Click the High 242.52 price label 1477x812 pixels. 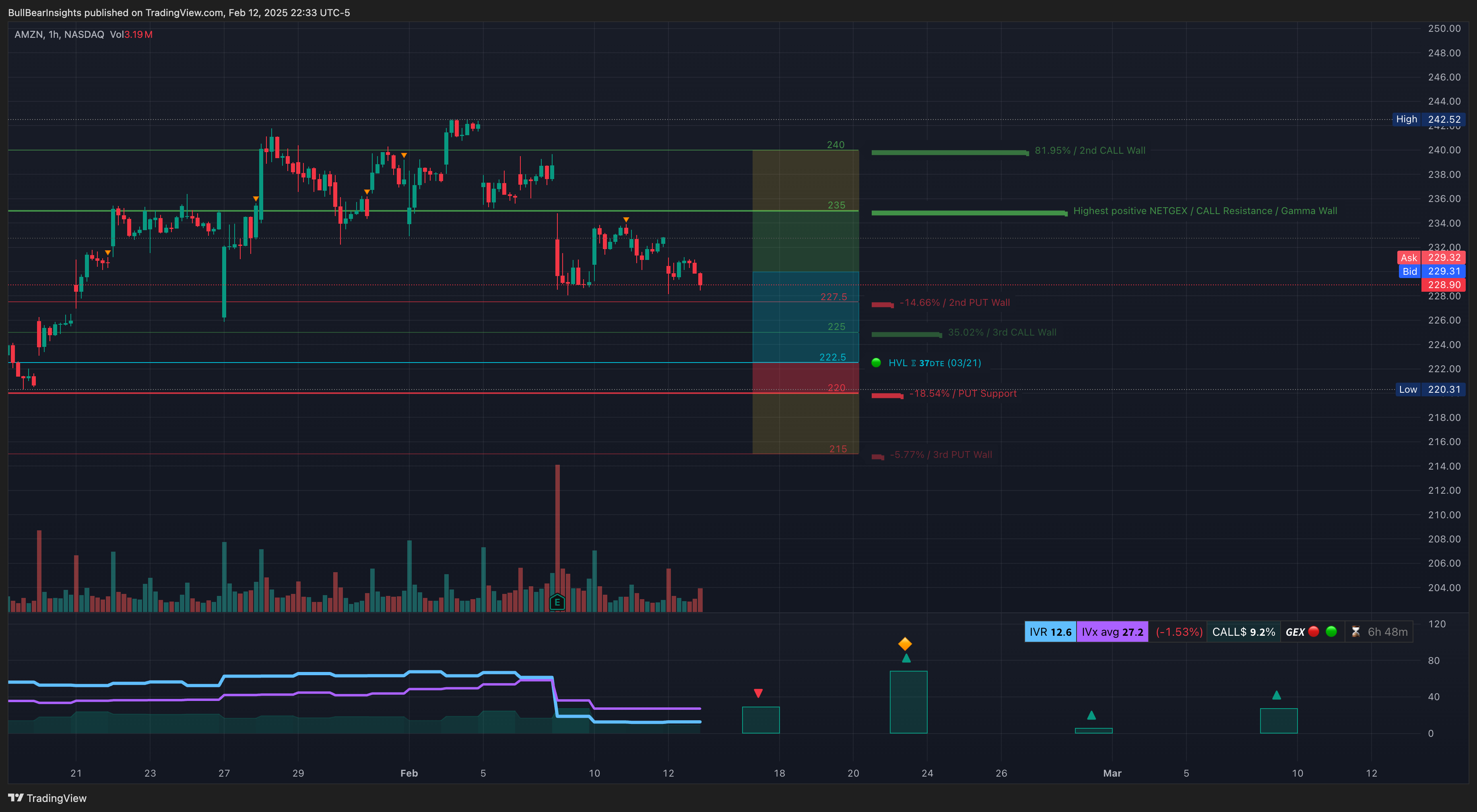pyautogui.click(x=1428, y=119)
